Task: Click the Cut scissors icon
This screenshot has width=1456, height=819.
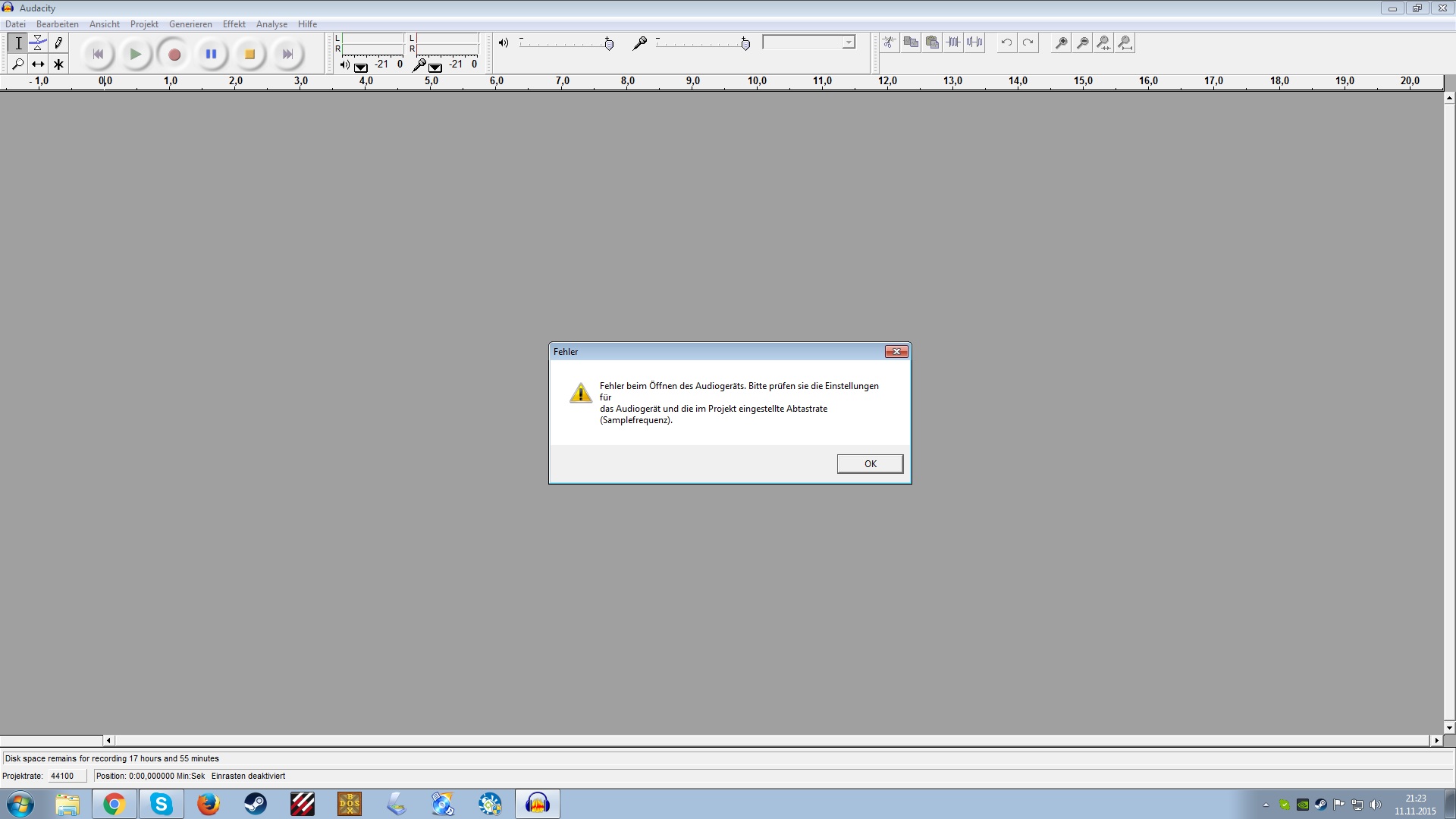Action: 890,42
